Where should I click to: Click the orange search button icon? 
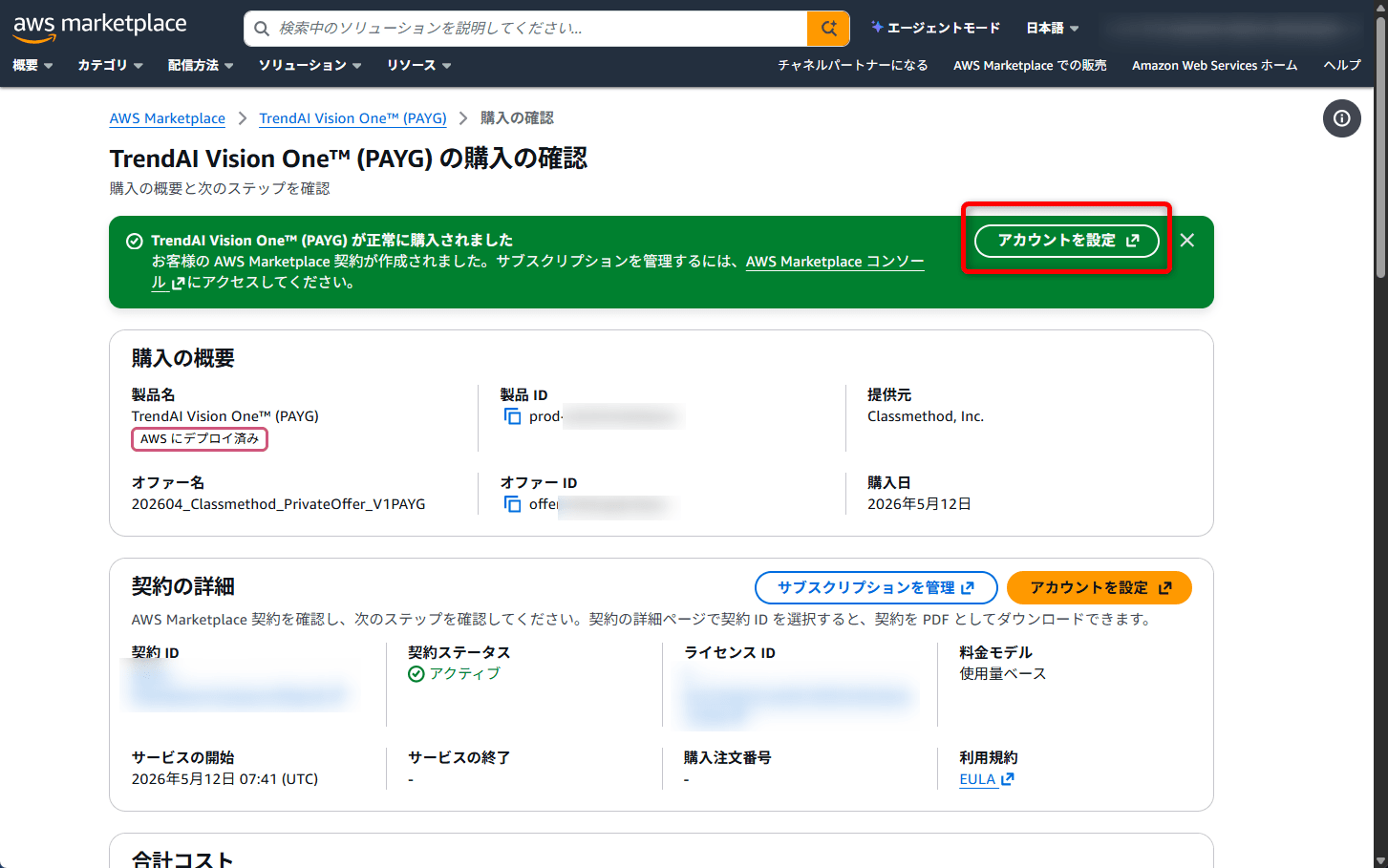(x=828, y=29)
